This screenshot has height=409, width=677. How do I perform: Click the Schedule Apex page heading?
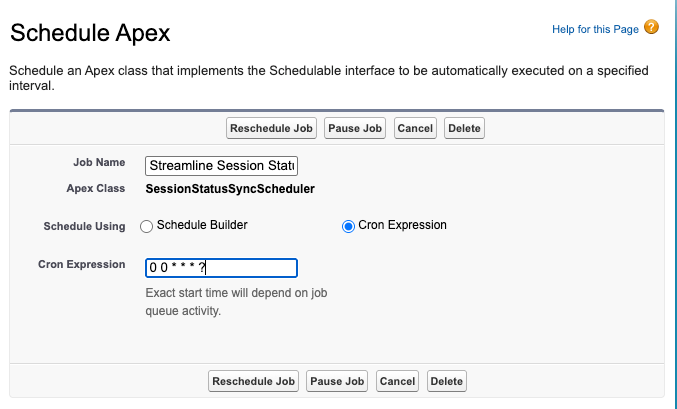pos(90,33)
